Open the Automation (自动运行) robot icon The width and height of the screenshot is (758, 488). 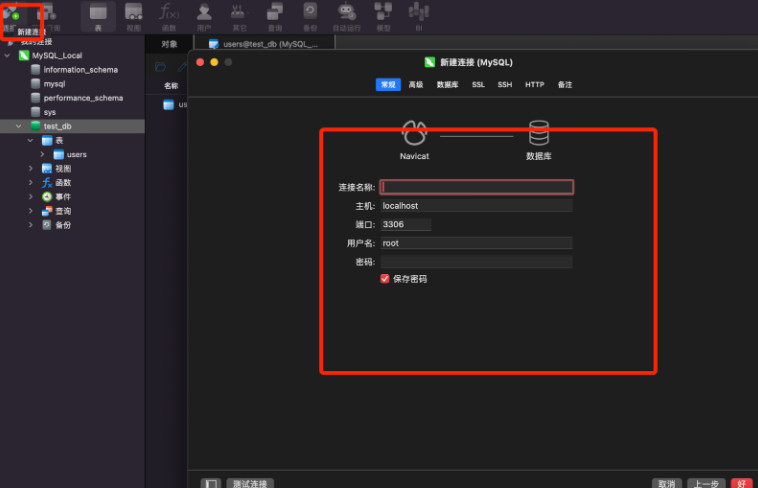click(346, 12)
